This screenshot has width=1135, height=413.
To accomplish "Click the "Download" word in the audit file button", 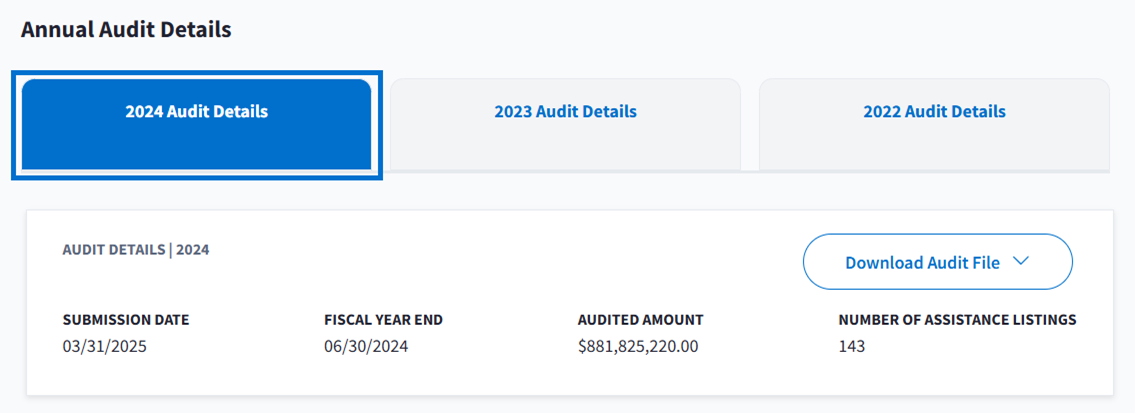I will click(x=881, y=262).
